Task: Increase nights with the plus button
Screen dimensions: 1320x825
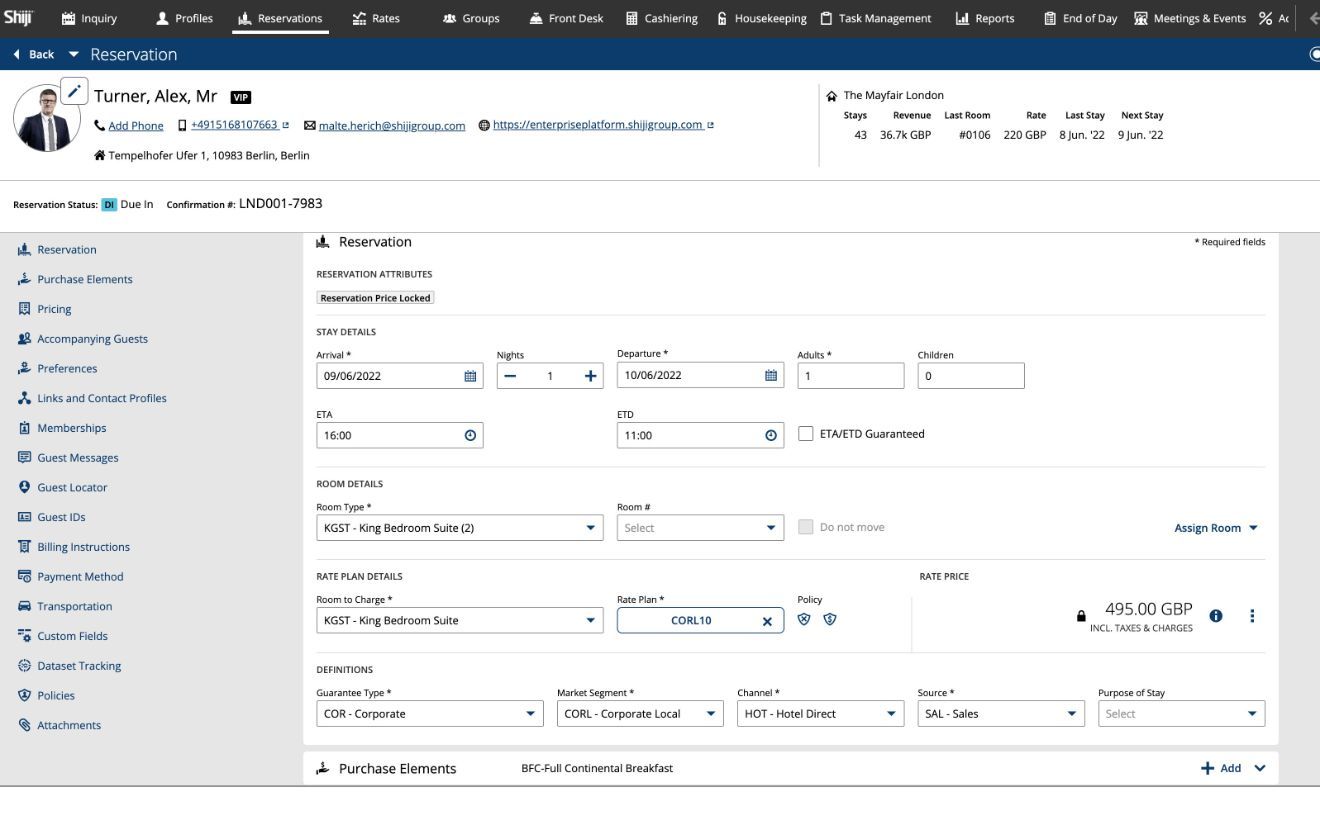Action: 590,376
